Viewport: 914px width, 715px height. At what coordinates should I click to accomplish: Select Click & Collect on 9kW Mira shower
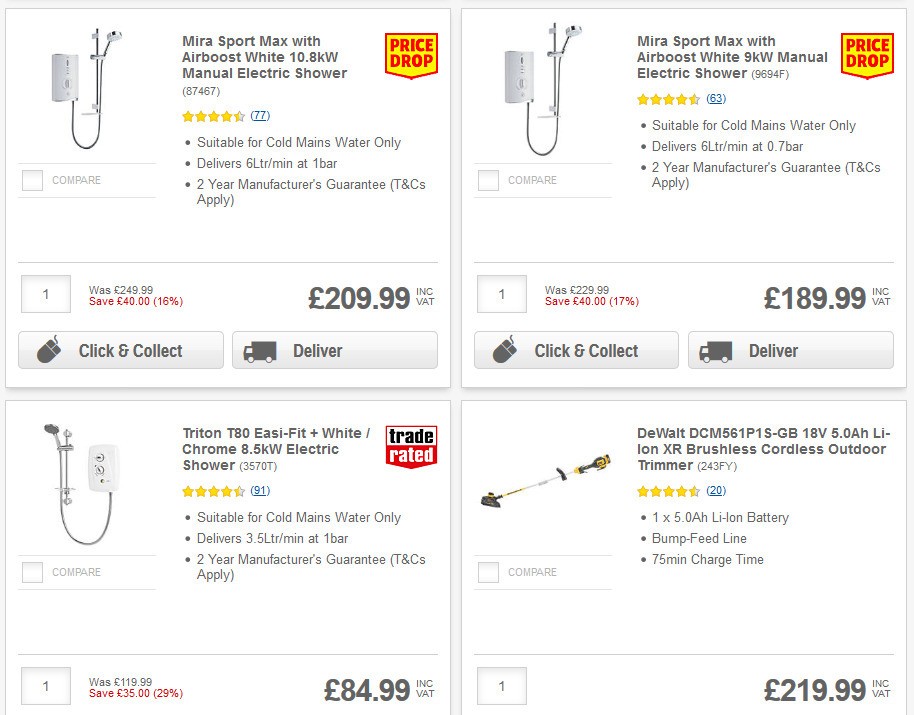pos(576,350)
